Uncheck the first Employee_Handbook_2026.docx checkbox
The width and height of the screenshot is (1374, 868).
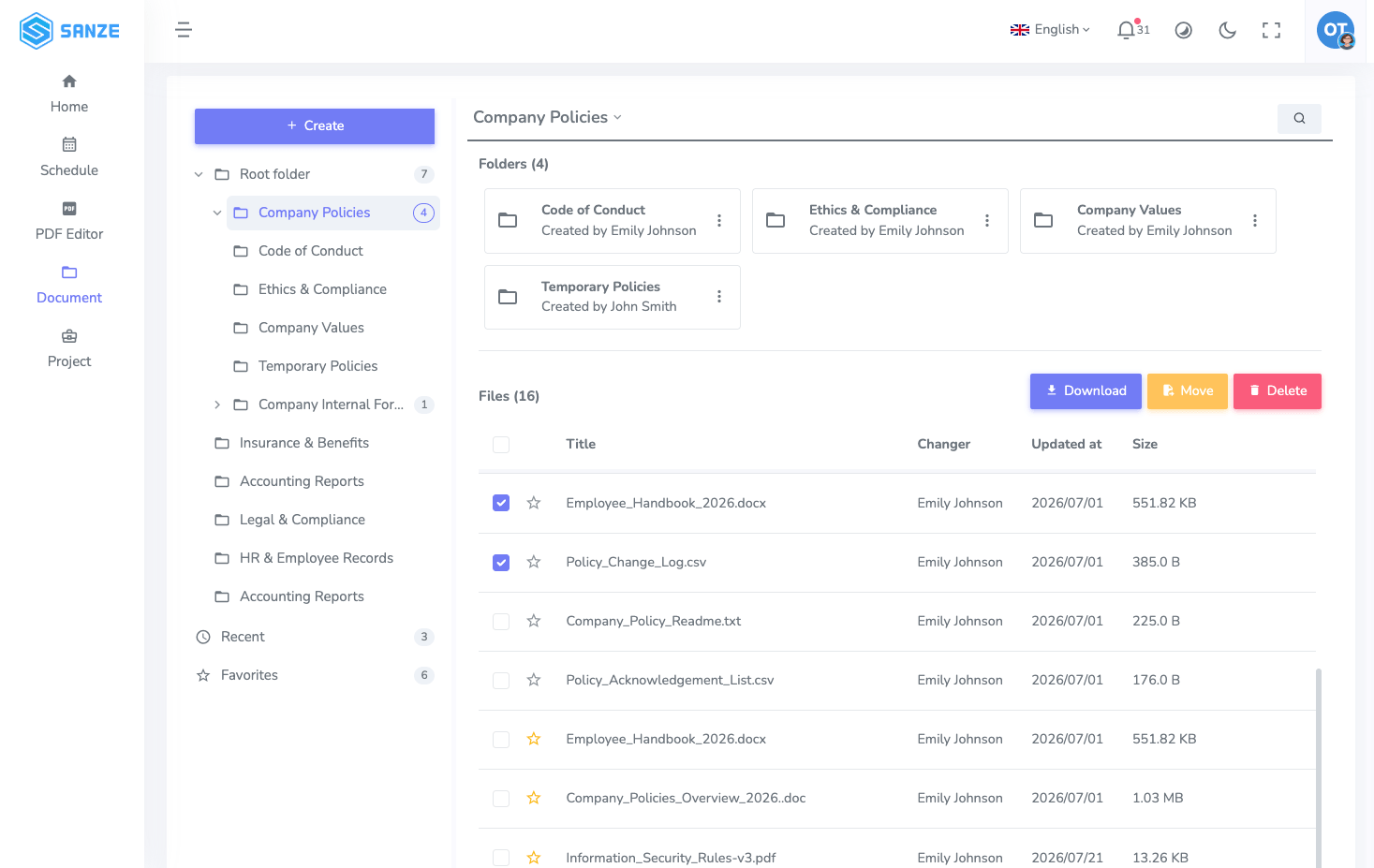(x=501, y=503)
